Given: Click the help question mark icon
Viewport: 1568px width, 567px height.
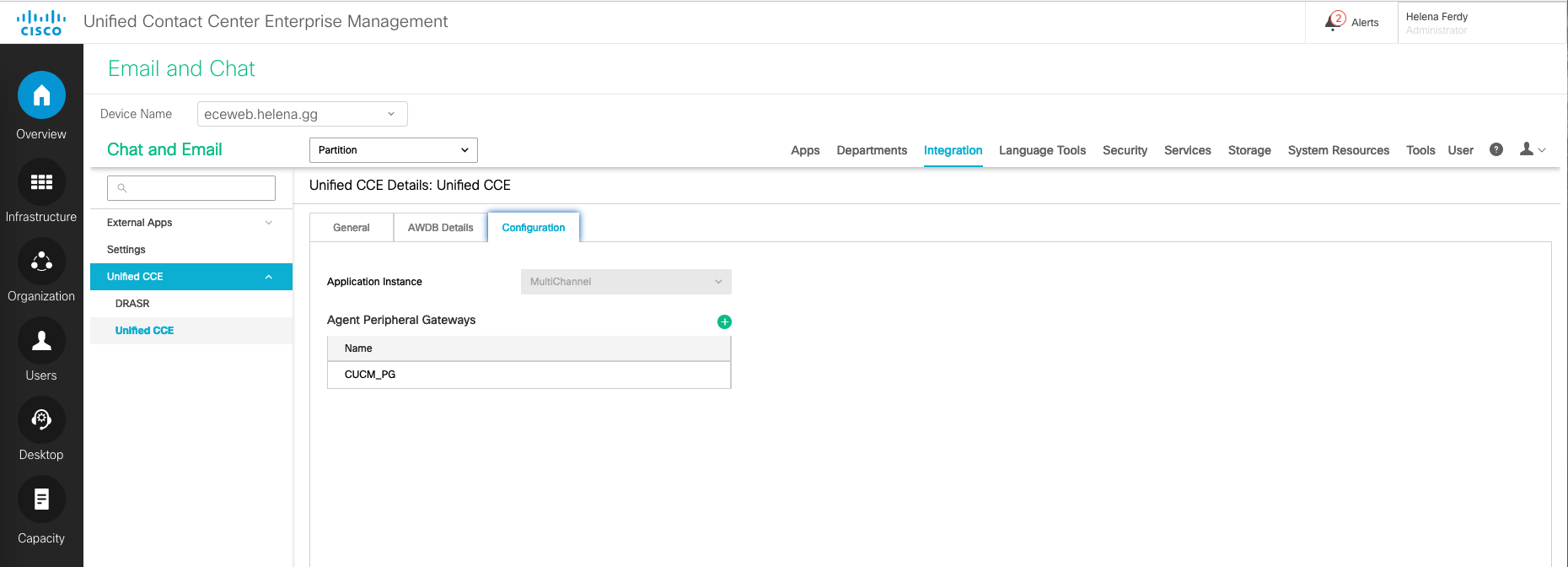Looking at the screenshot, I should coord(1496,149).
